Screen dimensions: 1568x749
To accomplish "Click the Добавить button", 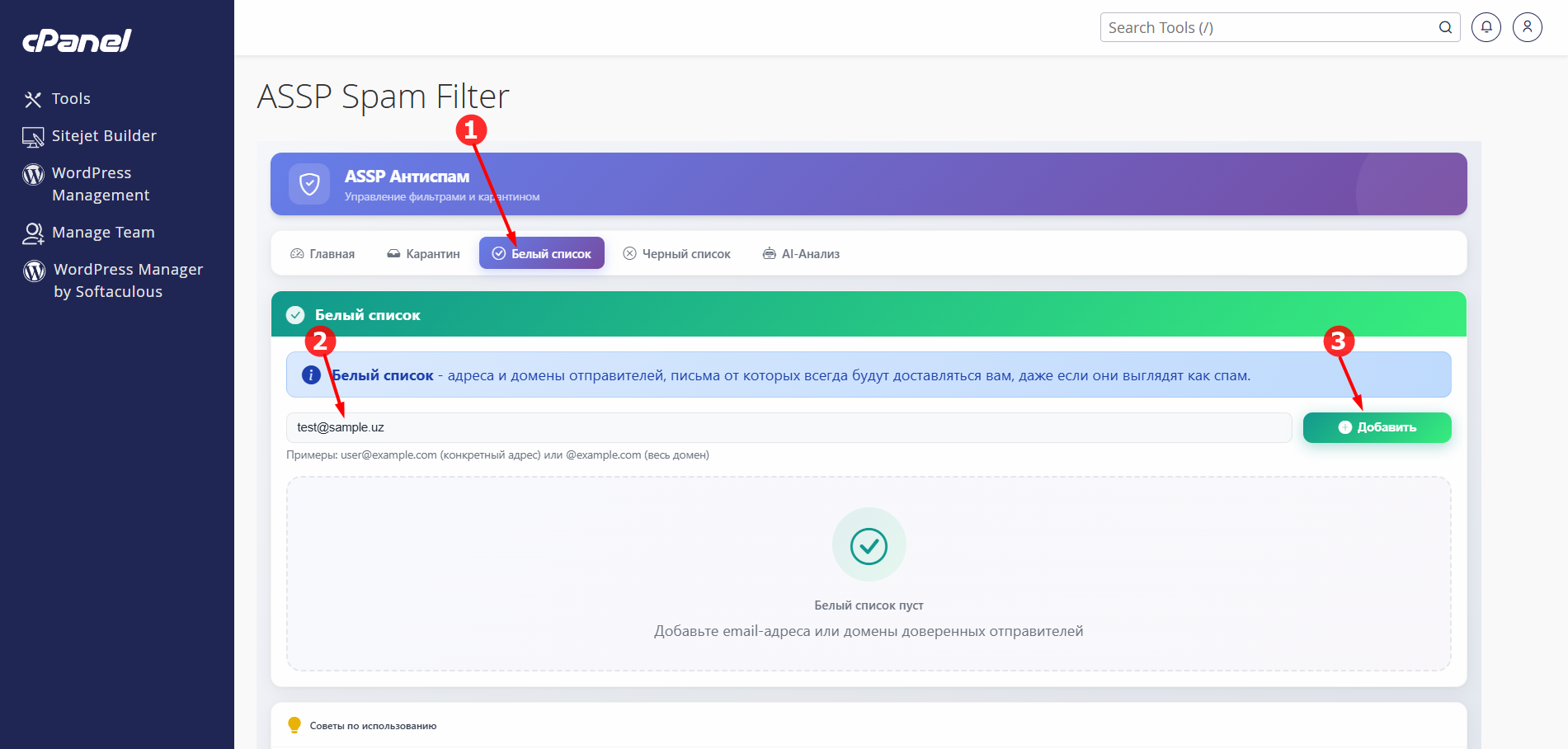I will (x=1377, y=427).
